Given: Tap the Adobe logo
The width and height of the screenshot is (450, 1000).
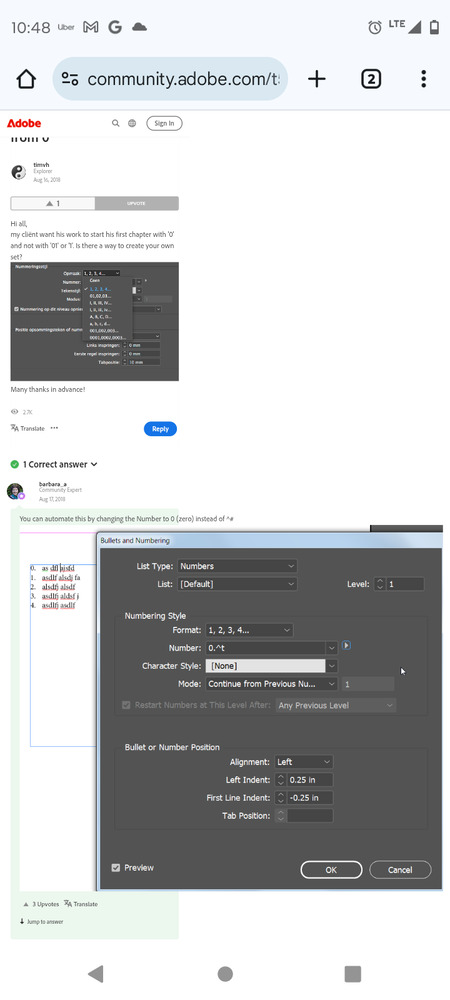Looking at the screenshot, I should 24,123.
